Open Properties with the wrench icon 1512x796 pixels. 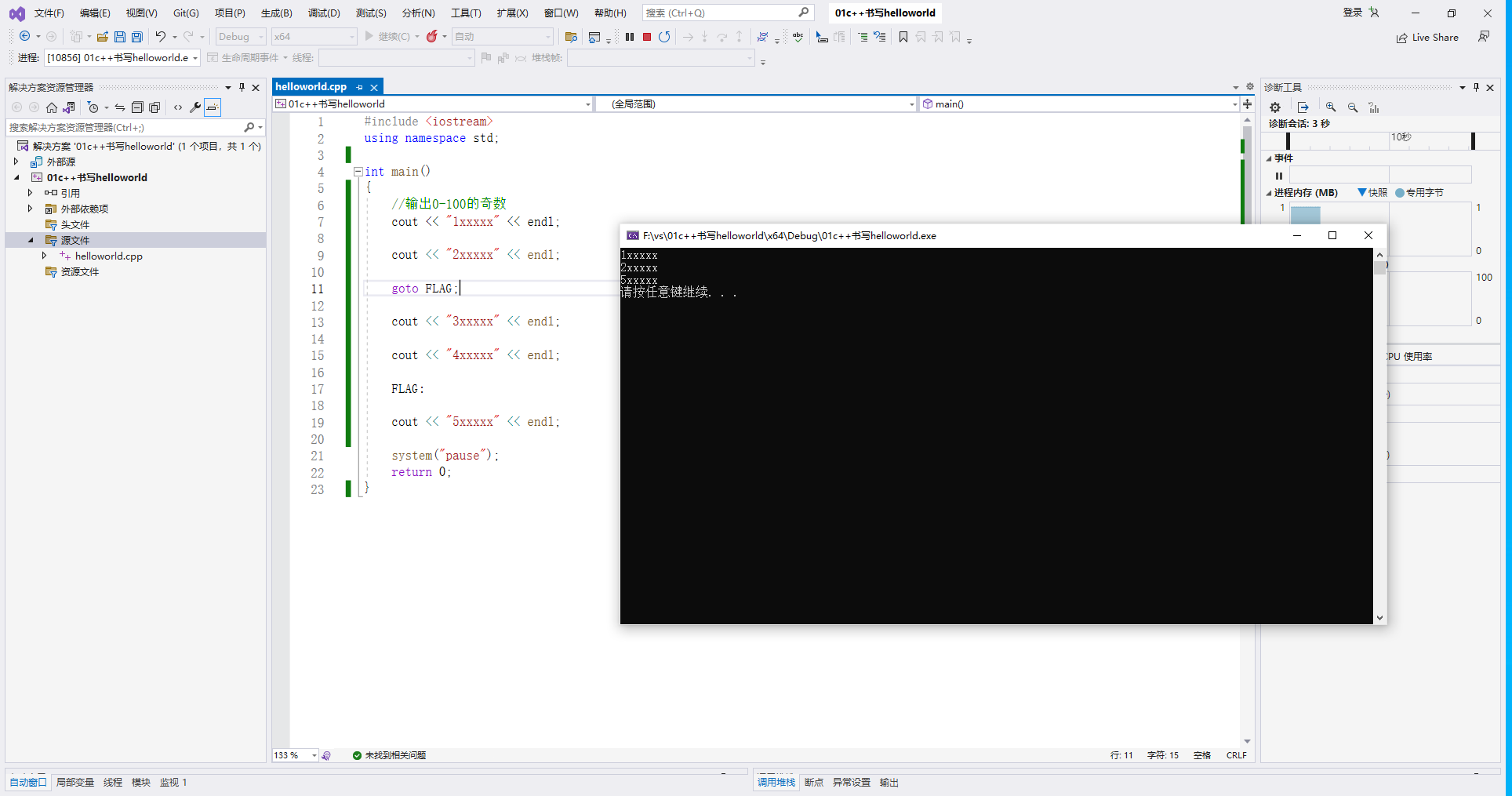[195, 107]
